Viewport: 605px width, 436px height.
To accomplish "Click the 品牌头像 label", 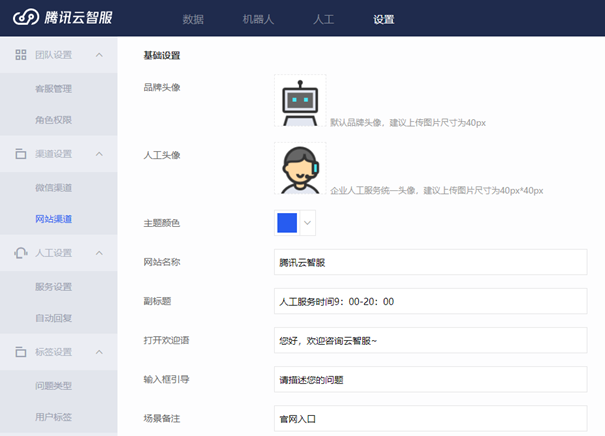I will [x=162, y=88].
